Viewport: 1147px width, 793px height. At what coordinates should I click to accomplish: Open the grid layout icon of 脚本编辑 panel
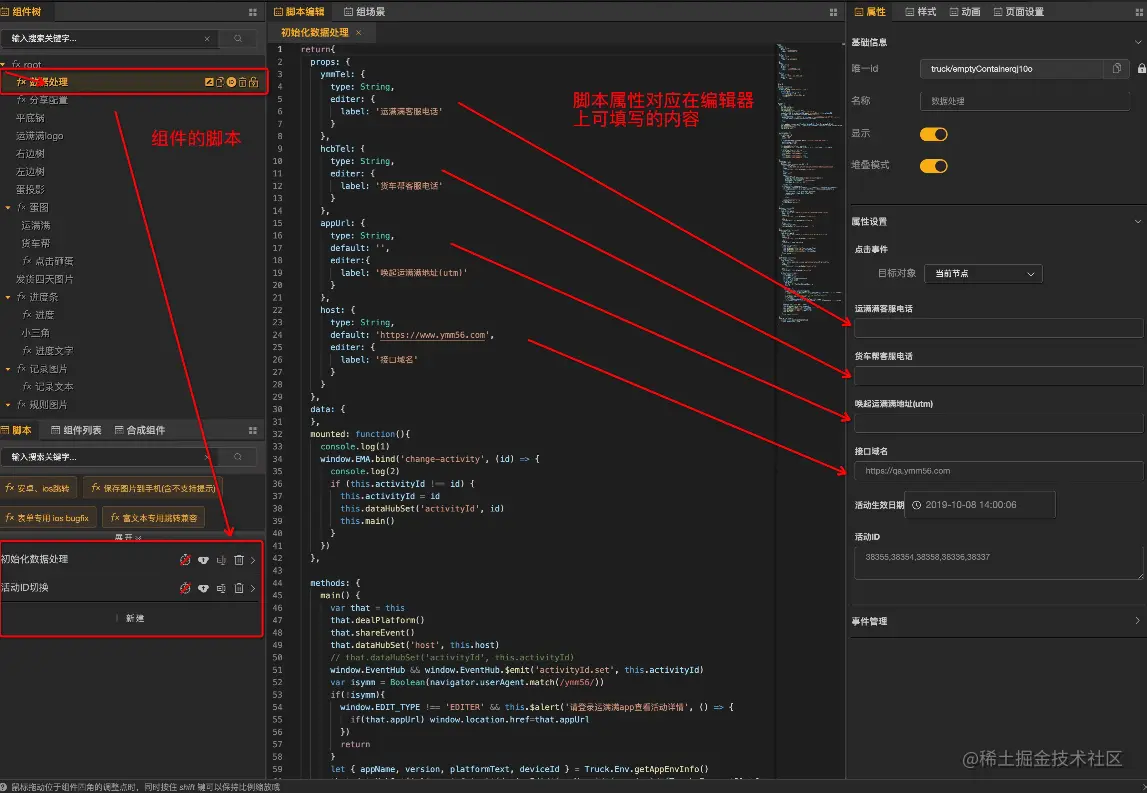pyautogui.click(x=833, y=12)
